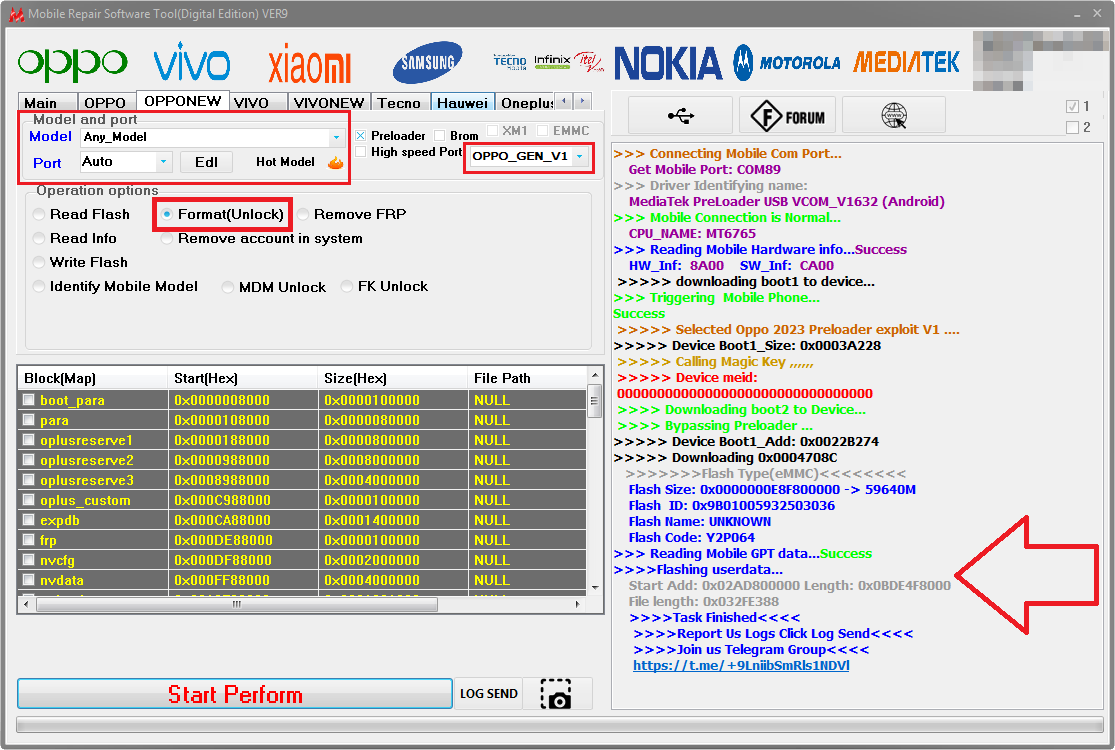This screenshot has height=750, width=1115.
Task: Click the Hot Model flame icon
Action: tap(335, 162)
